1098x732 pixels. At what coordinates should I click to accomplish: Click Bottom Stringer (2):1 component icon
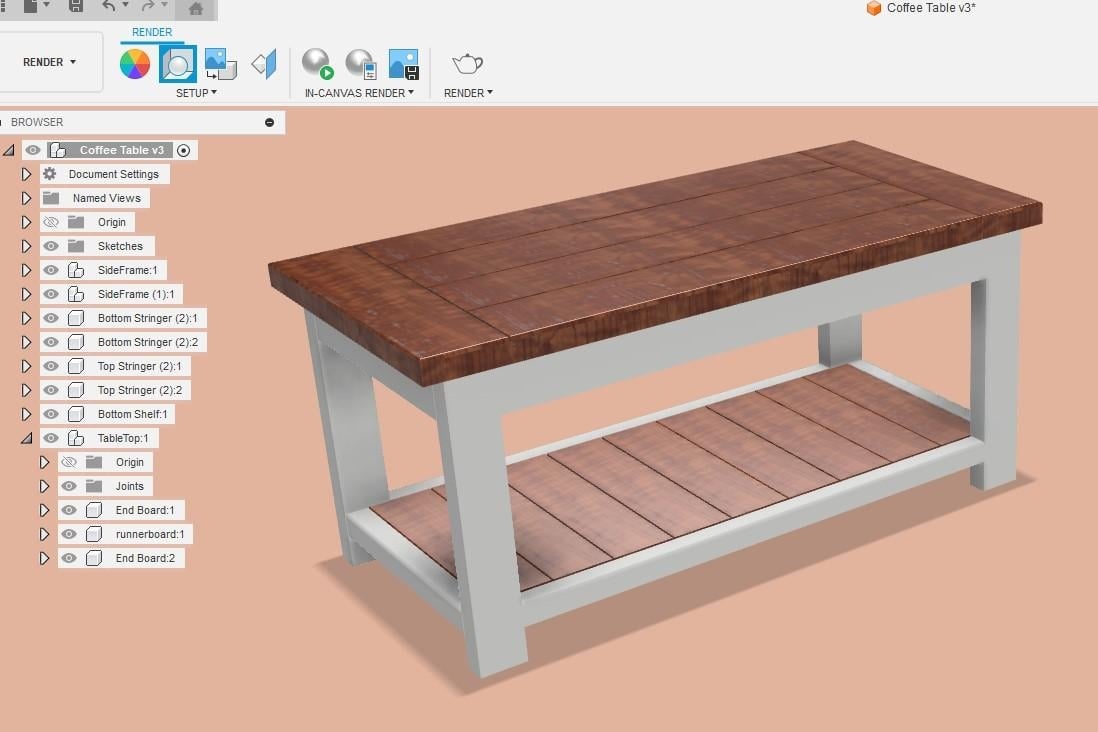76,318
